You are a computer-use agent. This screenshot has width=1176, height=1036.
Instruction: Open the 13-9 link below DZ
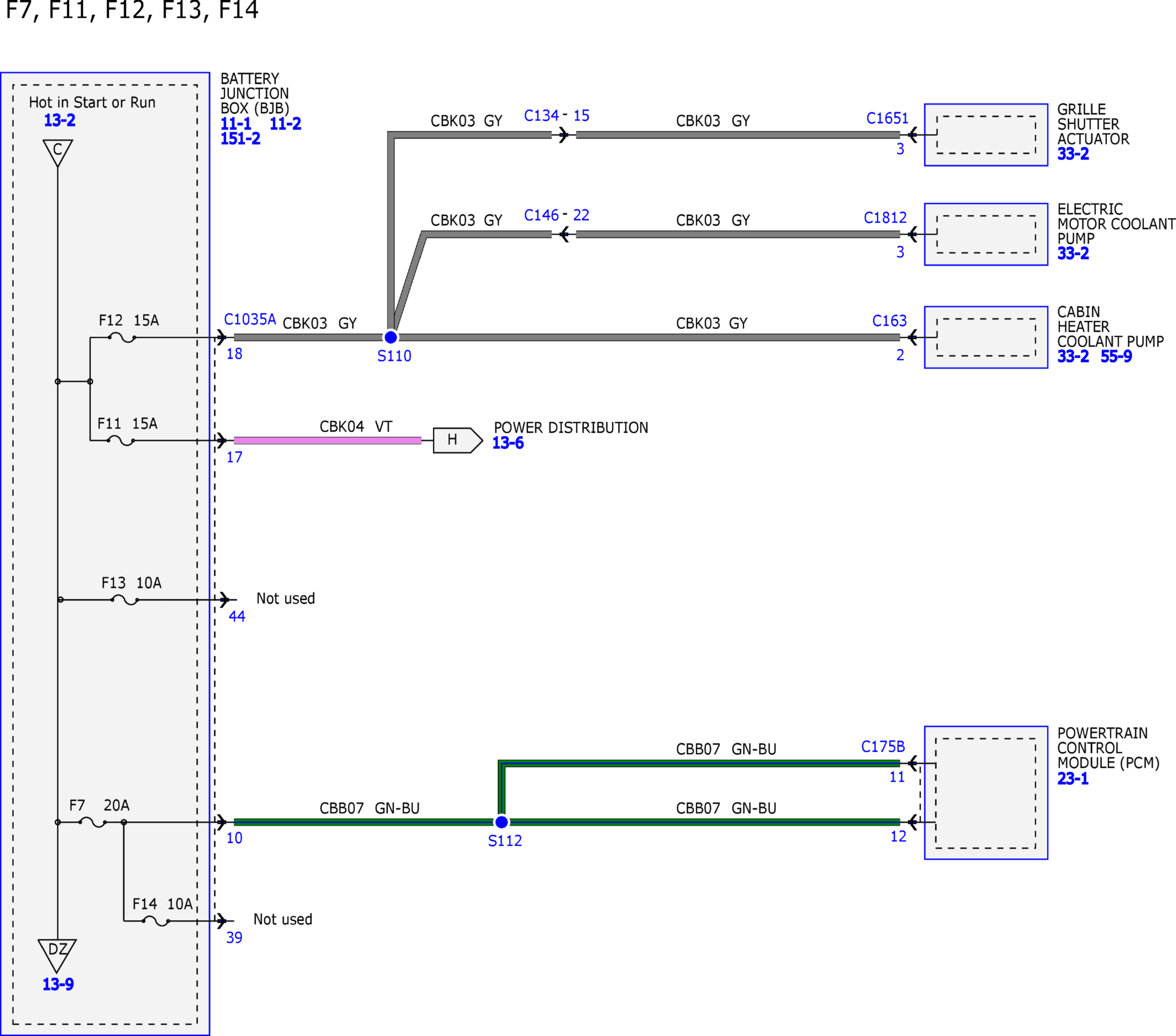[x=58, y=984]
